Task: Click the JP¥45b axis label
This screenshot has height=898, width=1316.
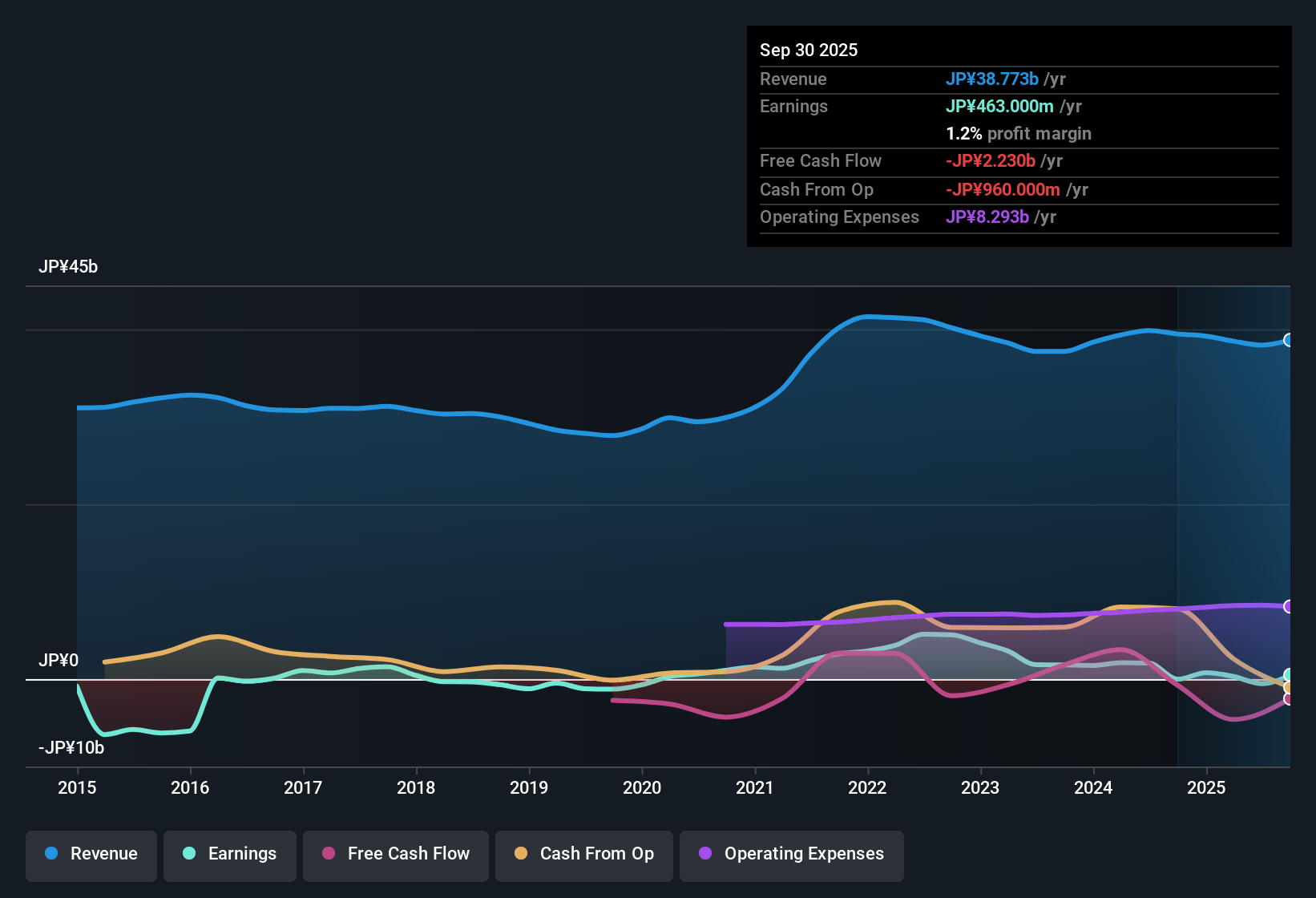Action: tap(68, 267)
